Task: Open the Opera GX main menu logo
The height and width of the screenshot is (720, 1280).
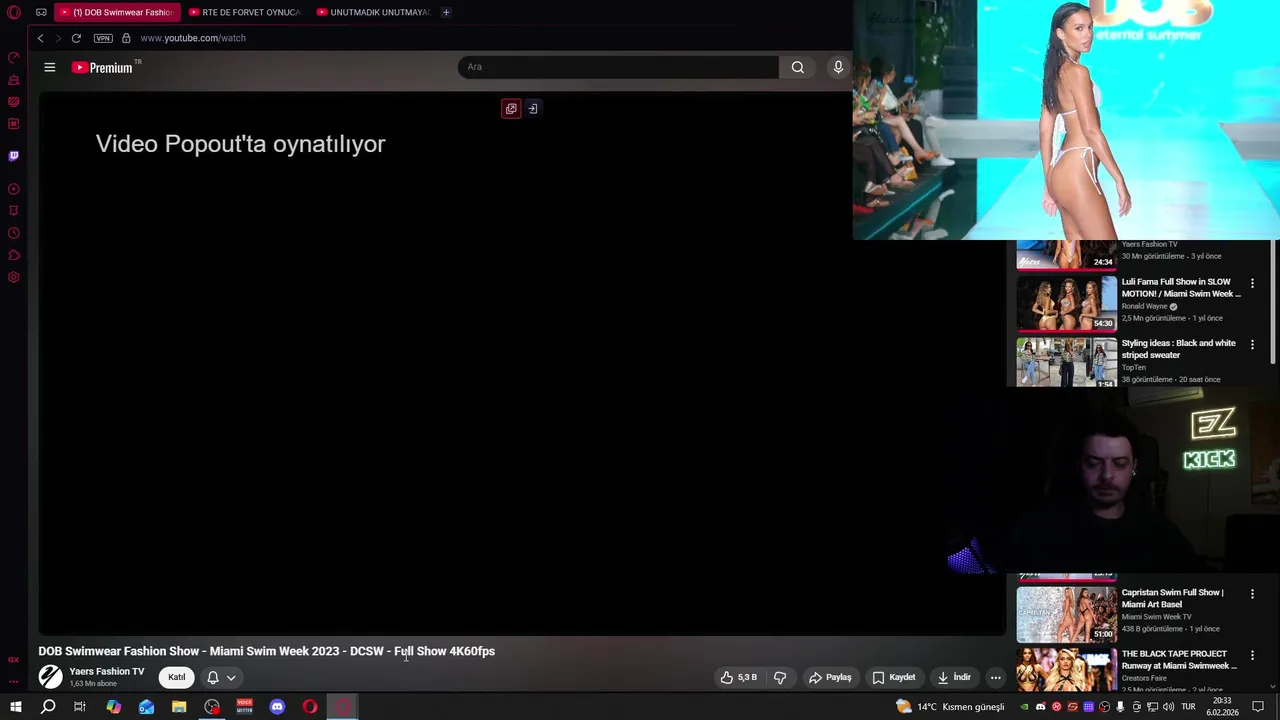Action: [14, 12]
